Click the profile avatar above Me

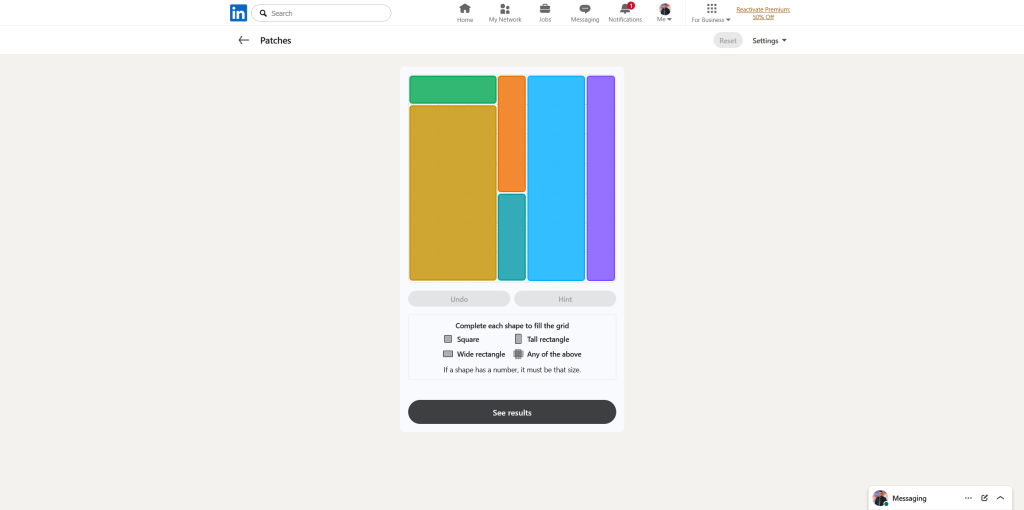coord(665,9)
